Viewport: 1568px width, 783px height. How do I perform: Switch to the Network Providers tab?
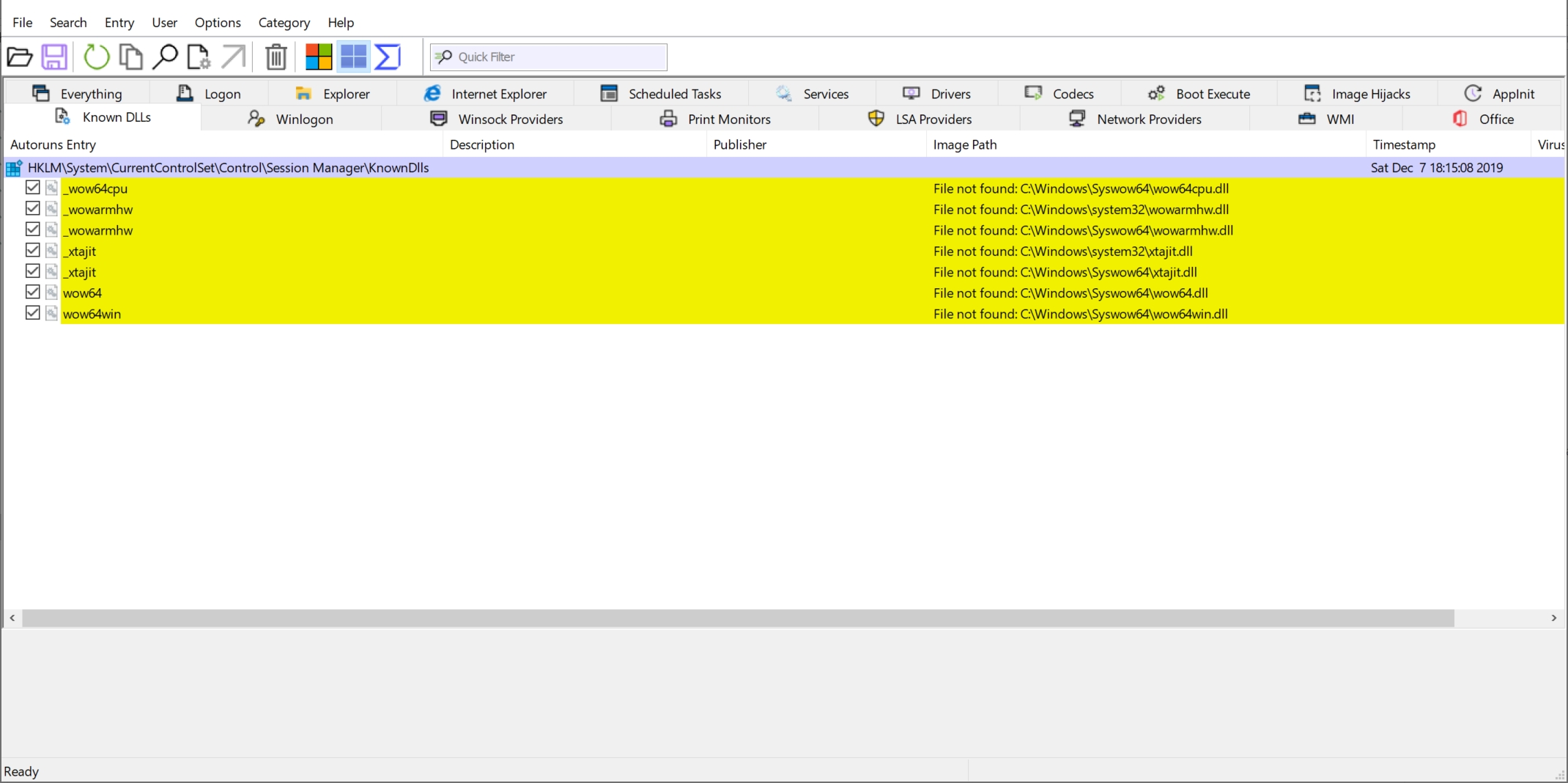pyautogui.click(x=1135, y=118)
